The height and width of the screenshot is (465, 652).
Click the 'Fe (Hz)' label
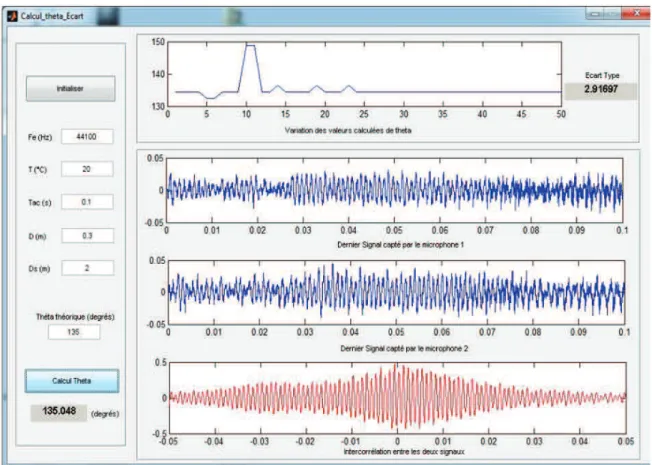(40, 137)
